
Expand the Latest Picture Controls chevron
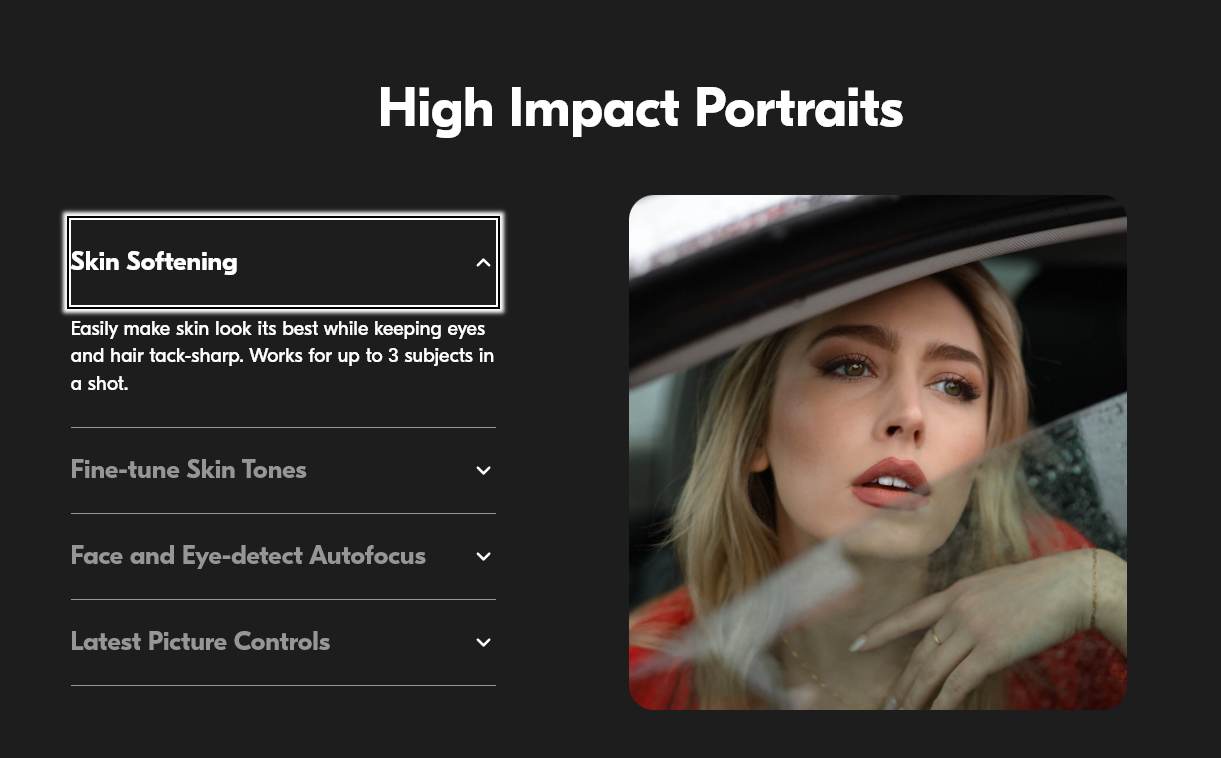tap(483, 643)
